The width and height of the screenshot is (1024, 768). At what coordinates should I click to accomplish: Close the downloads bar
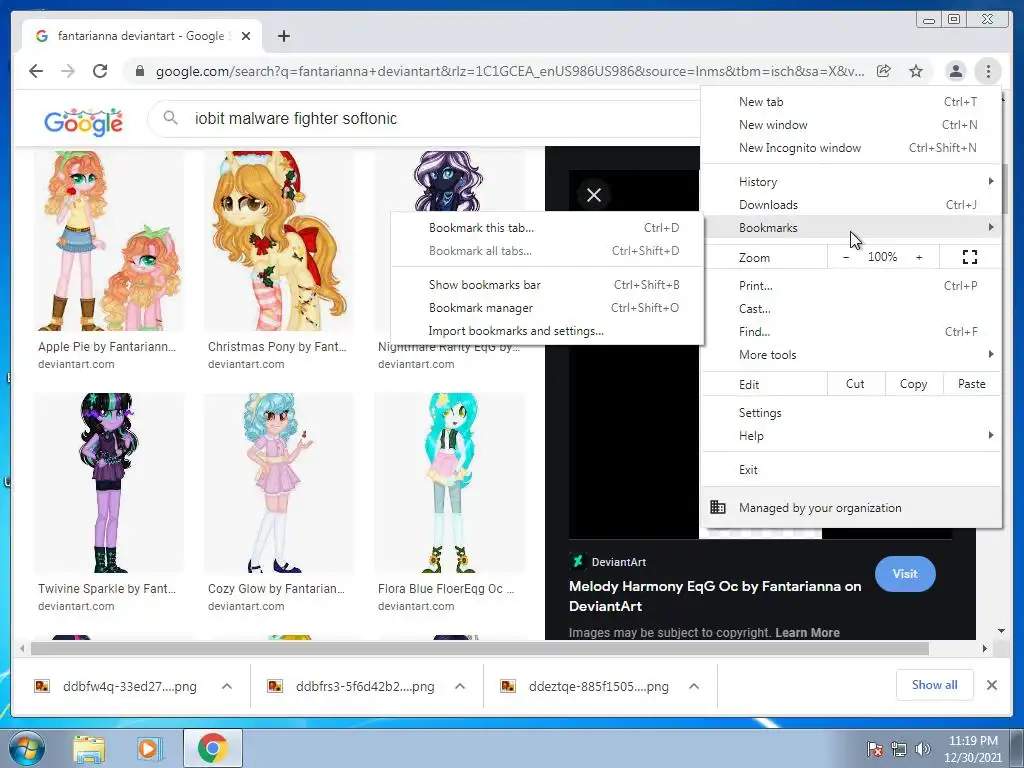991,685
